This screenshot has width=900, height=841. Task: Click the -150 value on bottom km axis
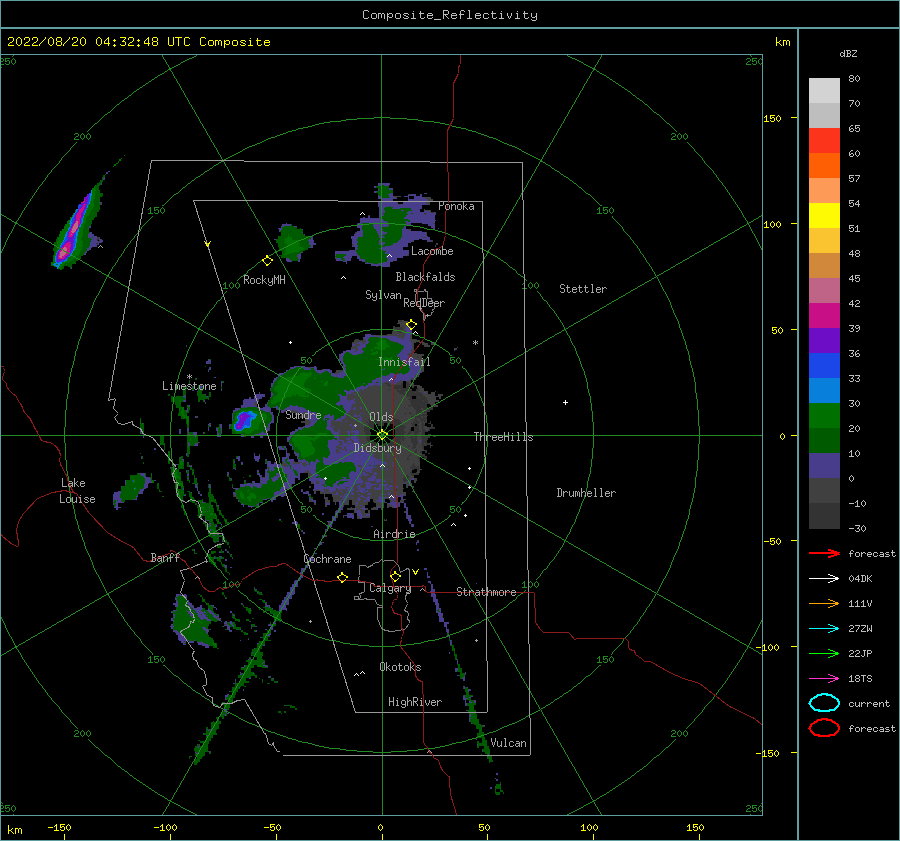click(59, 827)
